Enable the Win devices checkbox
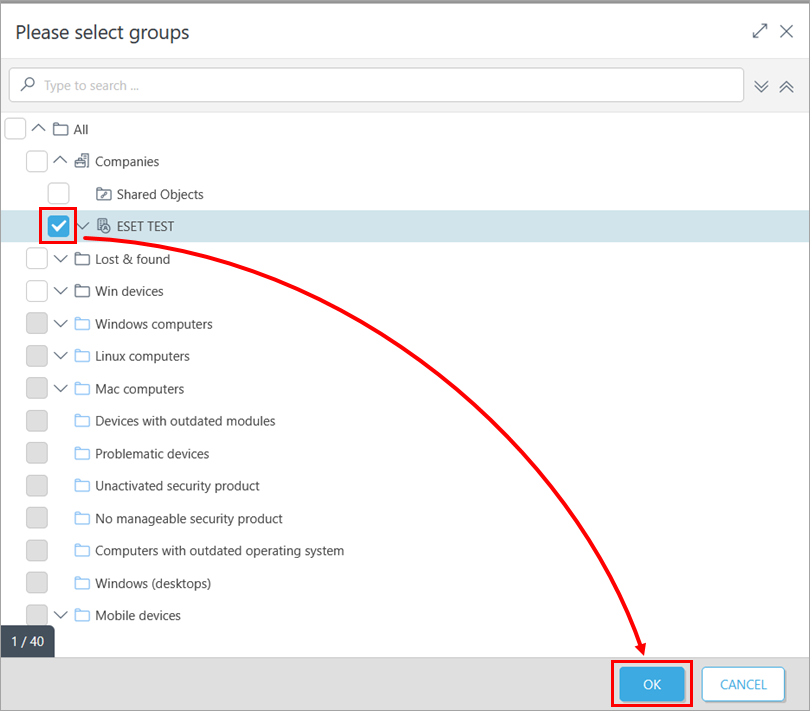This screenshot has width=810, height=711. pos(37,291)
